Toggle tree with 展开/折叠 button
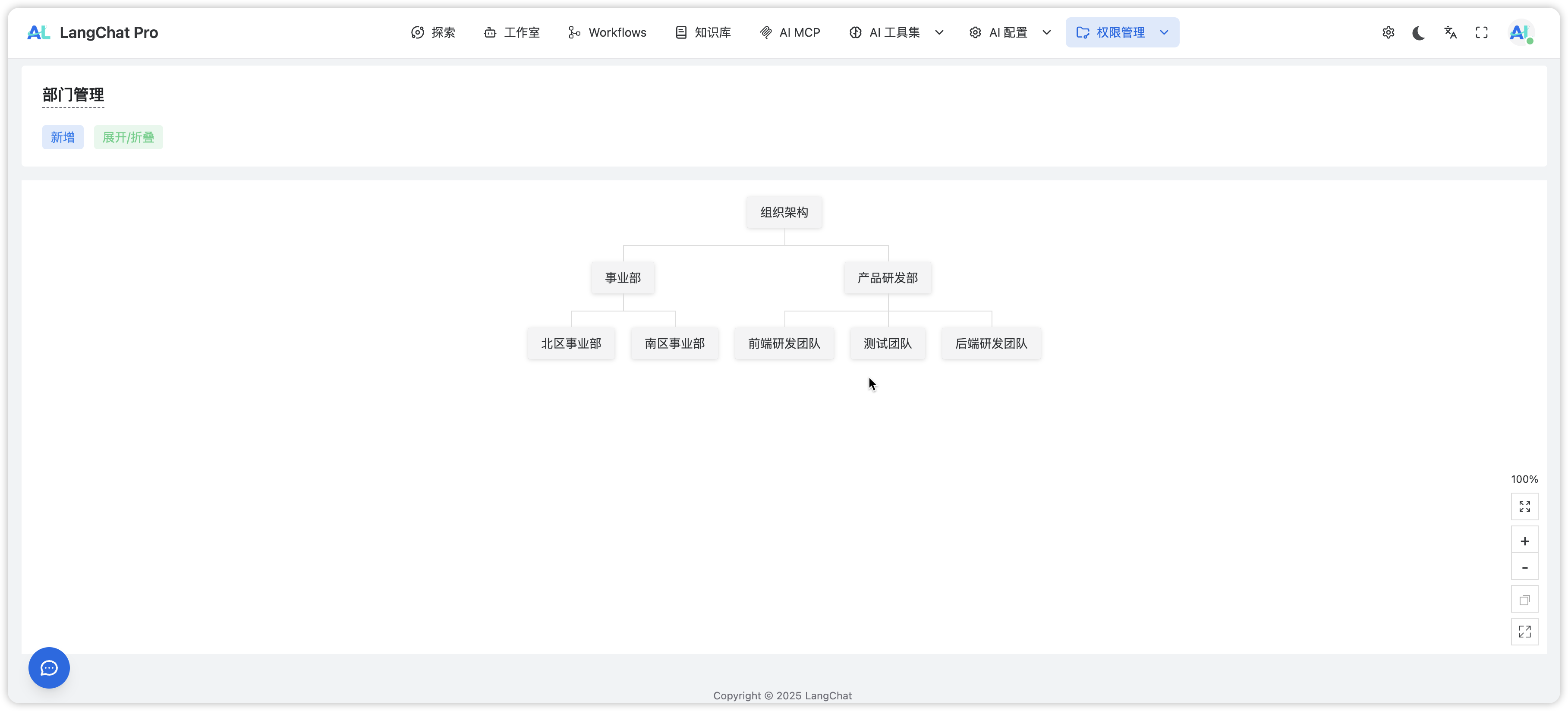This screenshot has height=711, width=1568. (129, 137)
